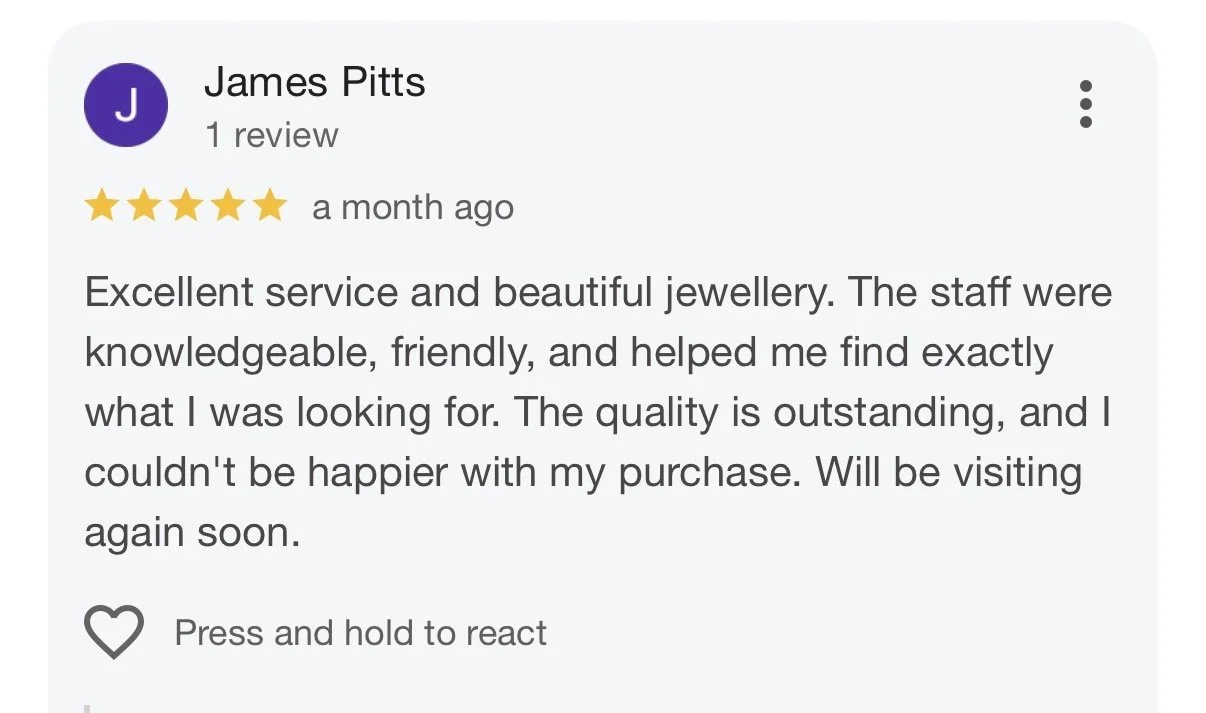The height and width of the screenshot is (713, 1206).
Task: Click "again soon." on the last line
Action: [x=192, y=533]
